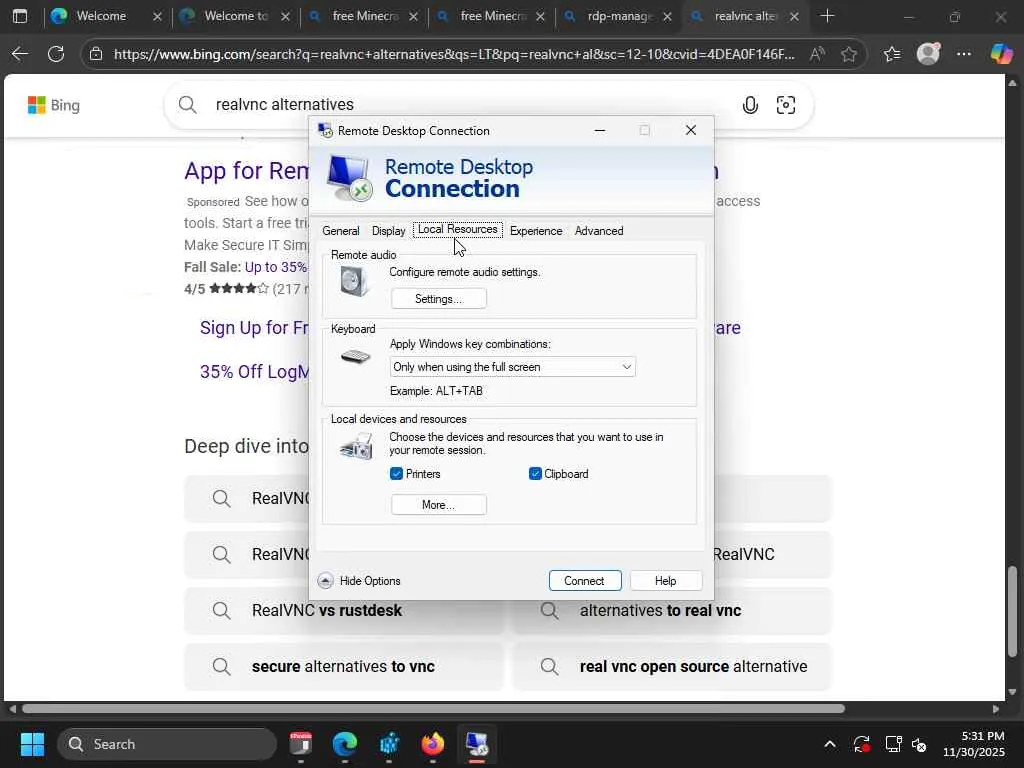Open Bing visual search camera icon
1024x768 pixels.
click(x=786, y=105)
